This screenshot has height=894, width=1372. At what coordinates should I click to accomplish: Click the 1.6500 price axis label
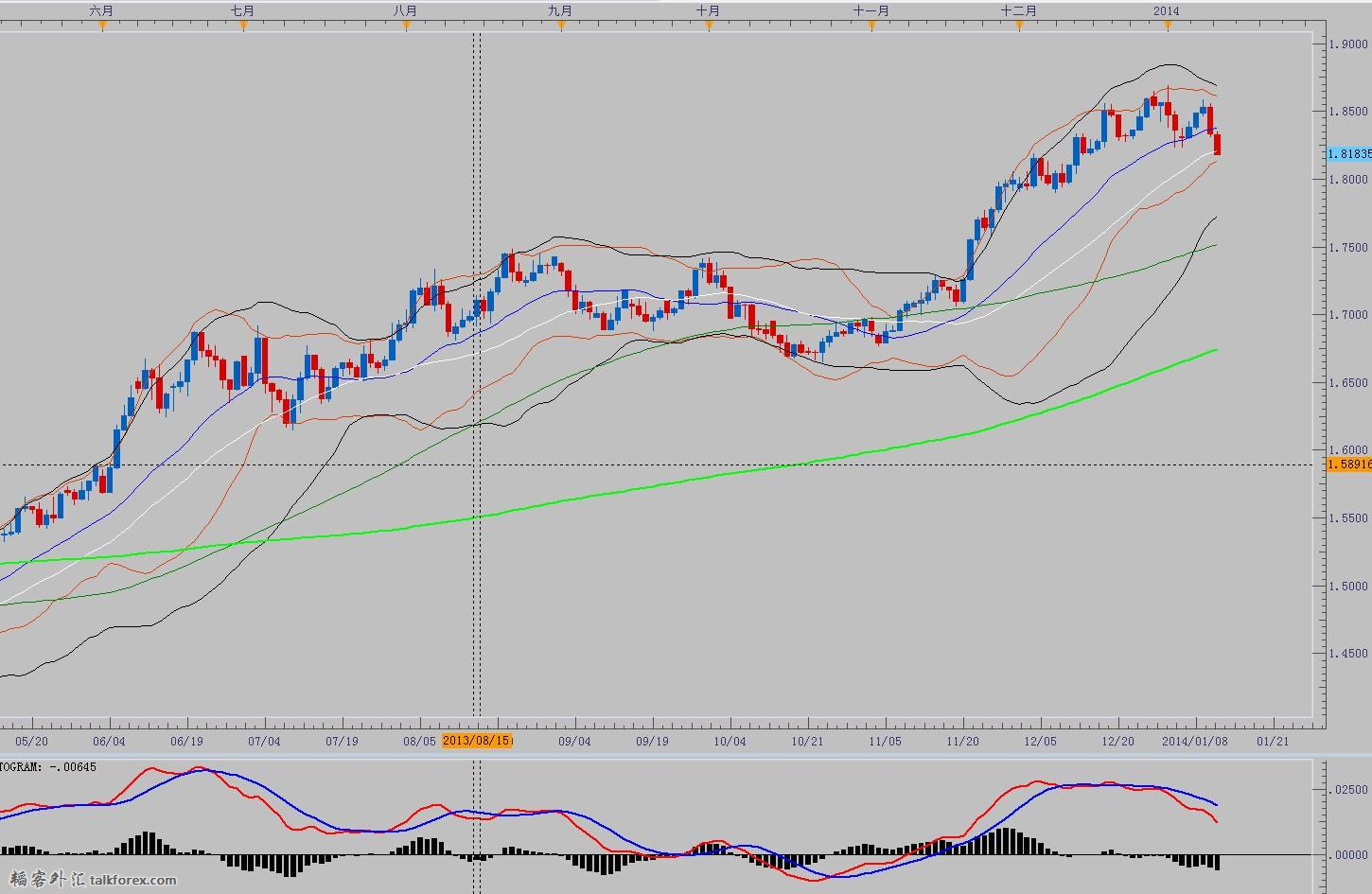(x=1348, y=383)
